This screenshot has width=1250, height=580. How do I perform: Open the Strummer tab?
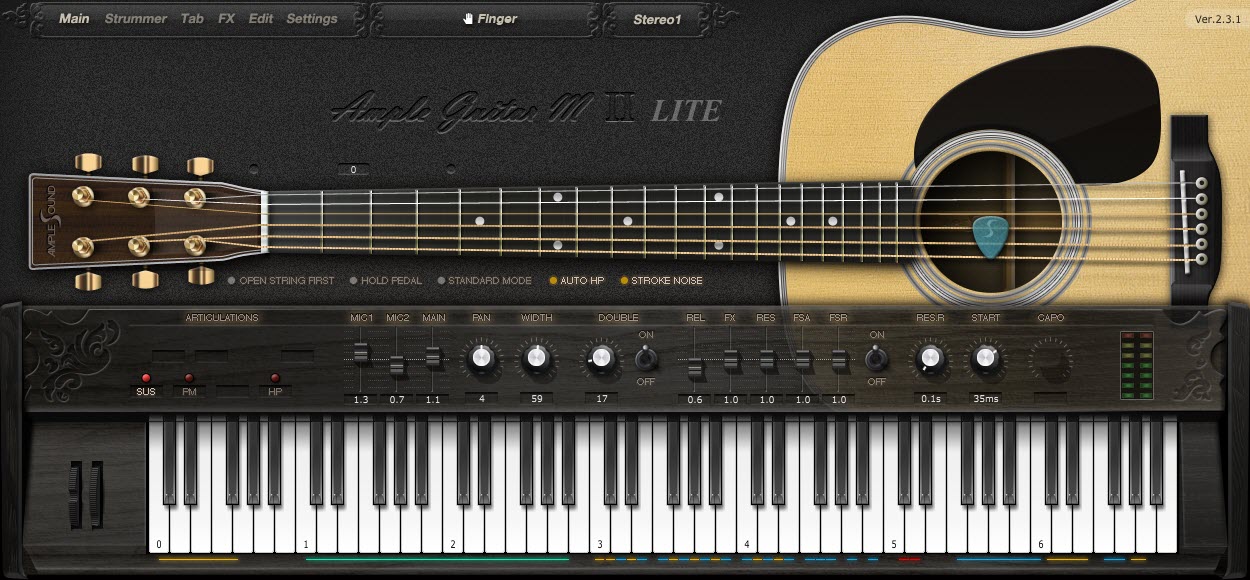136,17
